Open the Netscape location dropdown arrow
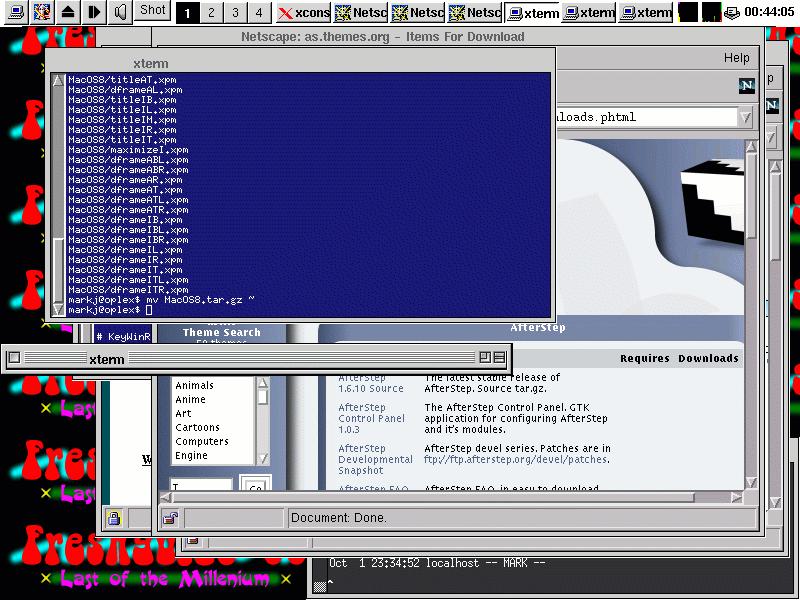Viewport: 800px width, 600px height. (745, 118)
